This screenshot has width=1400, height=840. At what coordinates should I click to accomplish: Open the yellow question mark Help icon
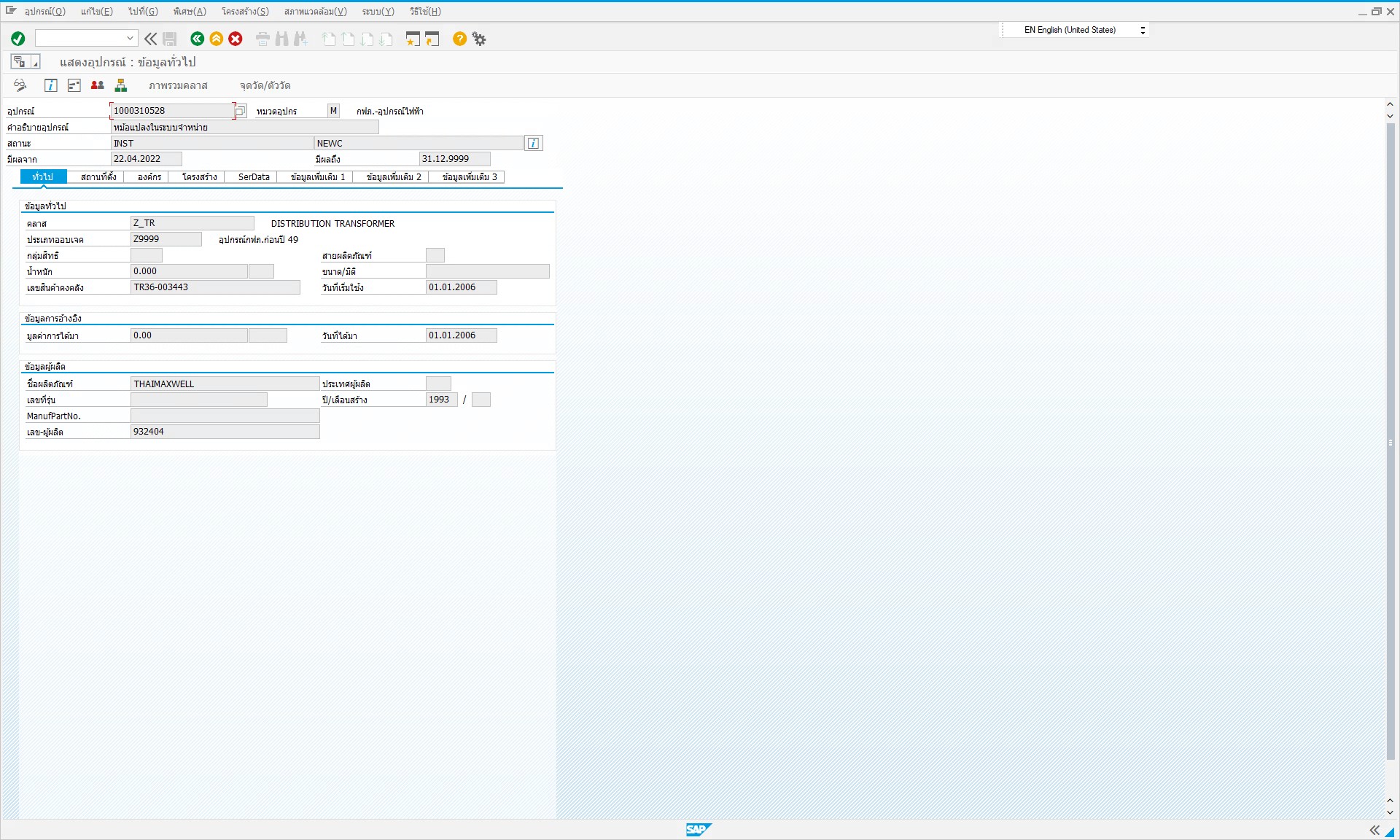459,39
